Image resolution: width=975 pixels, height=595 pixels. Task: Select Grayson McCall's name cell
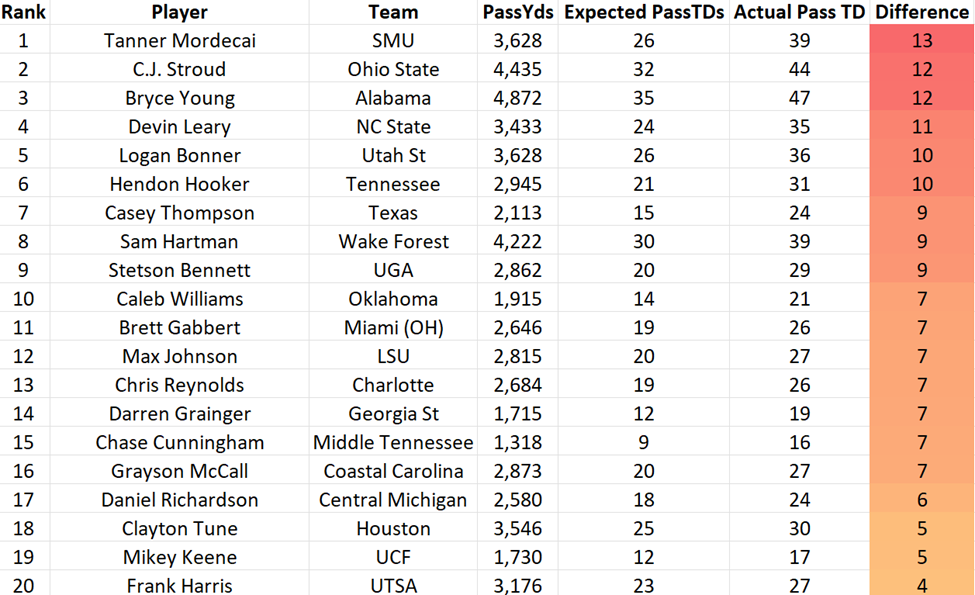pyautogui.click(x=180, y=471)
